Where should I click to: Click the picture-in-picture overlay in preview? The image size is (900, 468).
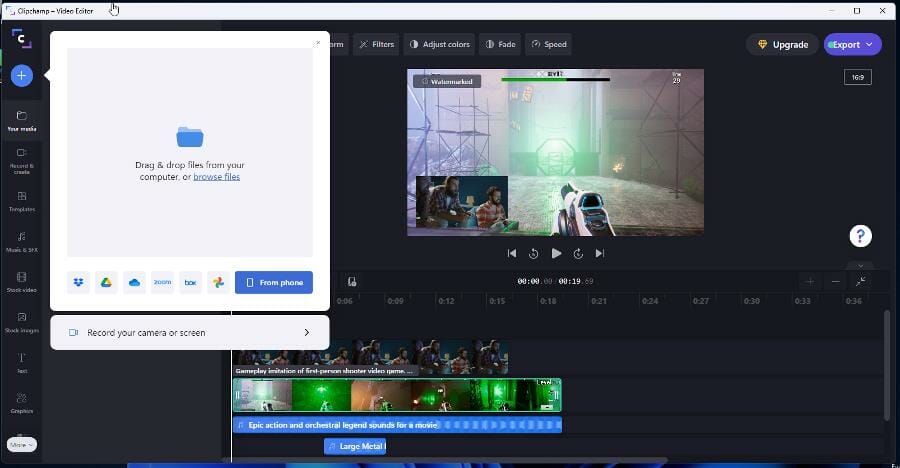[462, 202]
